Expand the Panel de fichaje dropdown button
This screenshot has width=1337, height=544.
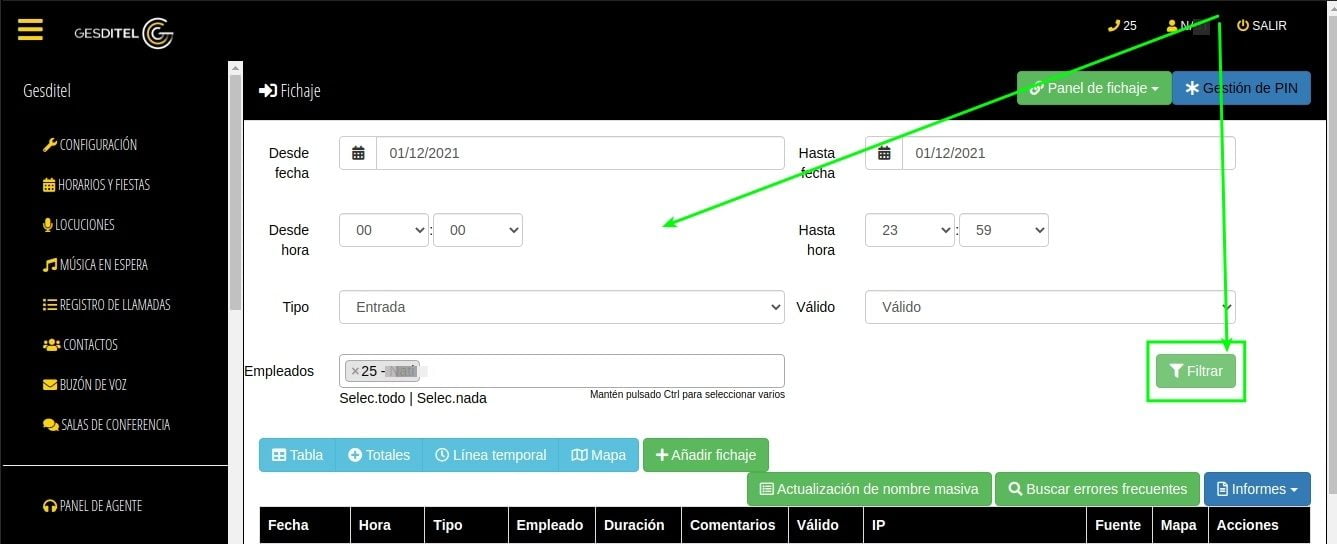click(x=1094, y=88)
